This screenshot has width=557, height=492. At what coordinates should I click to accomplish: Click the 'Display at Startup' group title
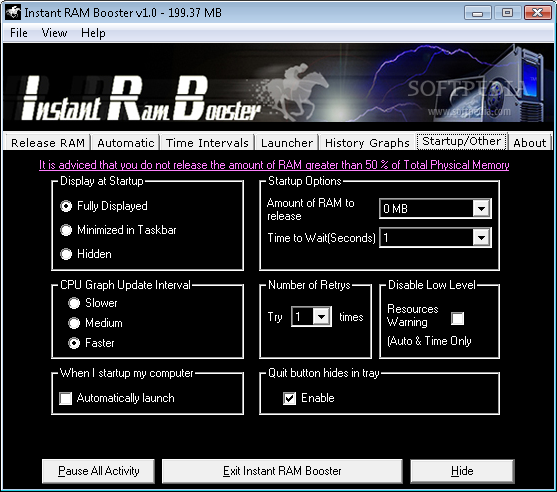pos(102,181)
